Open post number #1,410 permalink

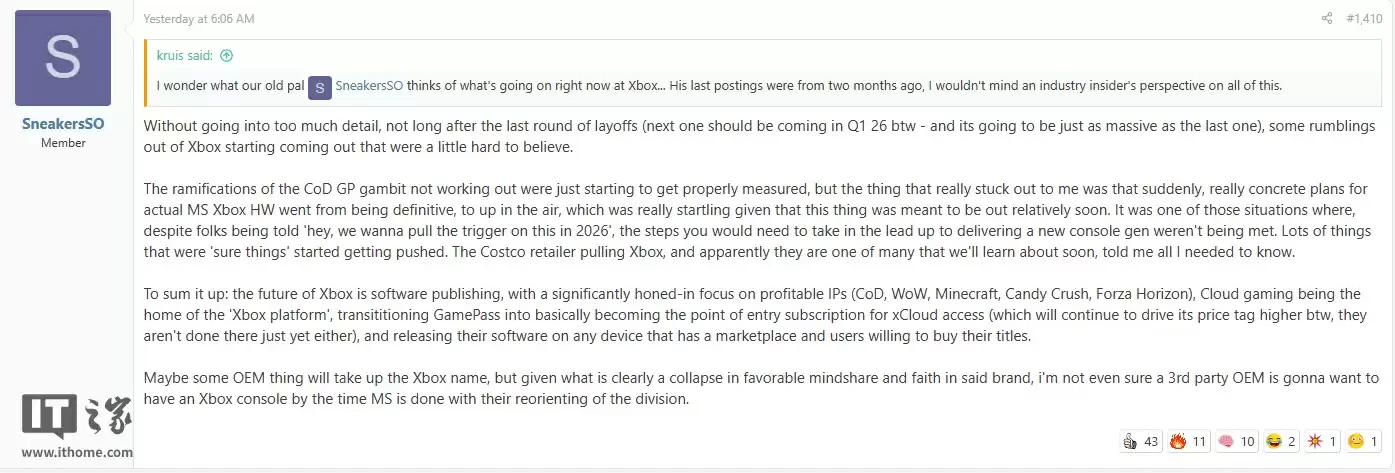point(1364,18)
